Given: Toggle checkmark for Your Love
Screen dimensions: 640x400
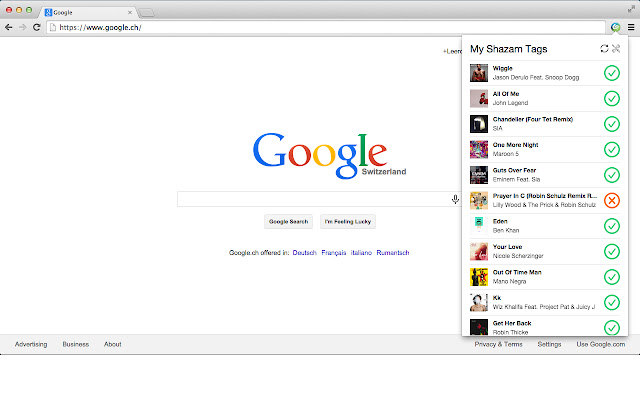Looking at the screenshot, I should 612,251.
